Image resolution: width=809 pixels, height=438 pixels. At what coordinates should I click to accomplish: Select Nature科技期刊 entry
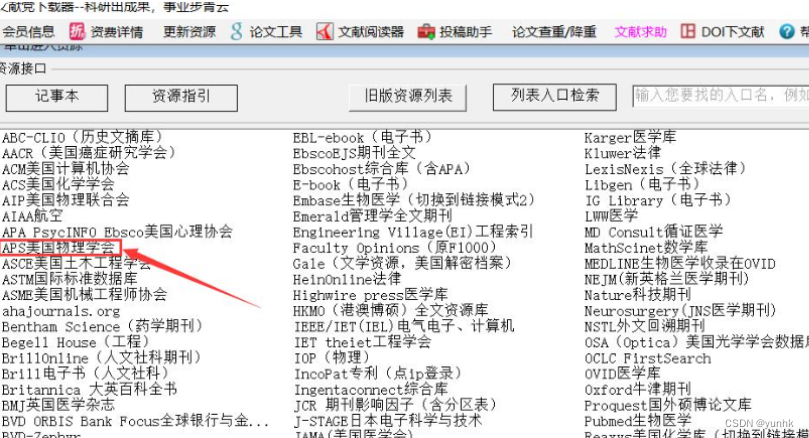pos(638,295)
